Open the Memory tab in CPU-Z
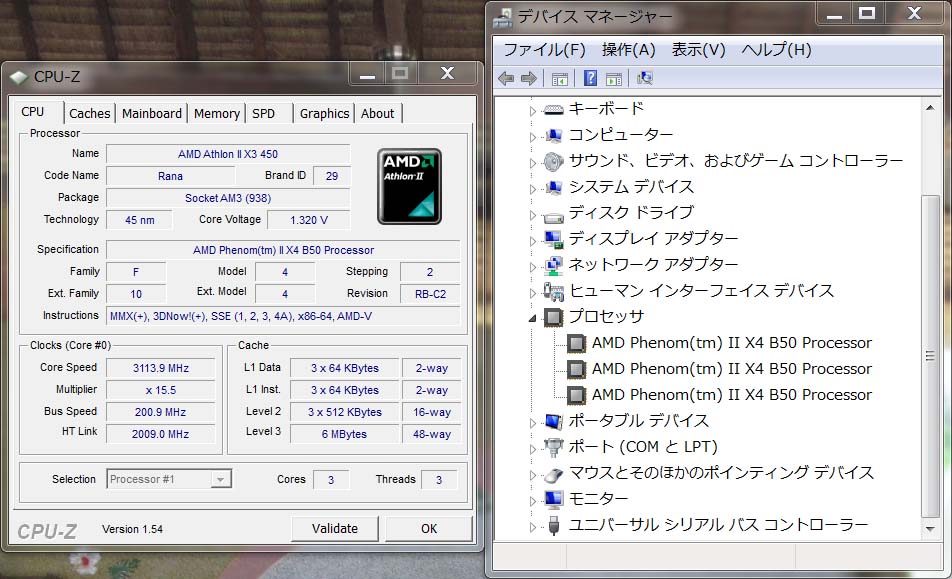The width and height of the screenshot is (952, 579). pos(217,113)
